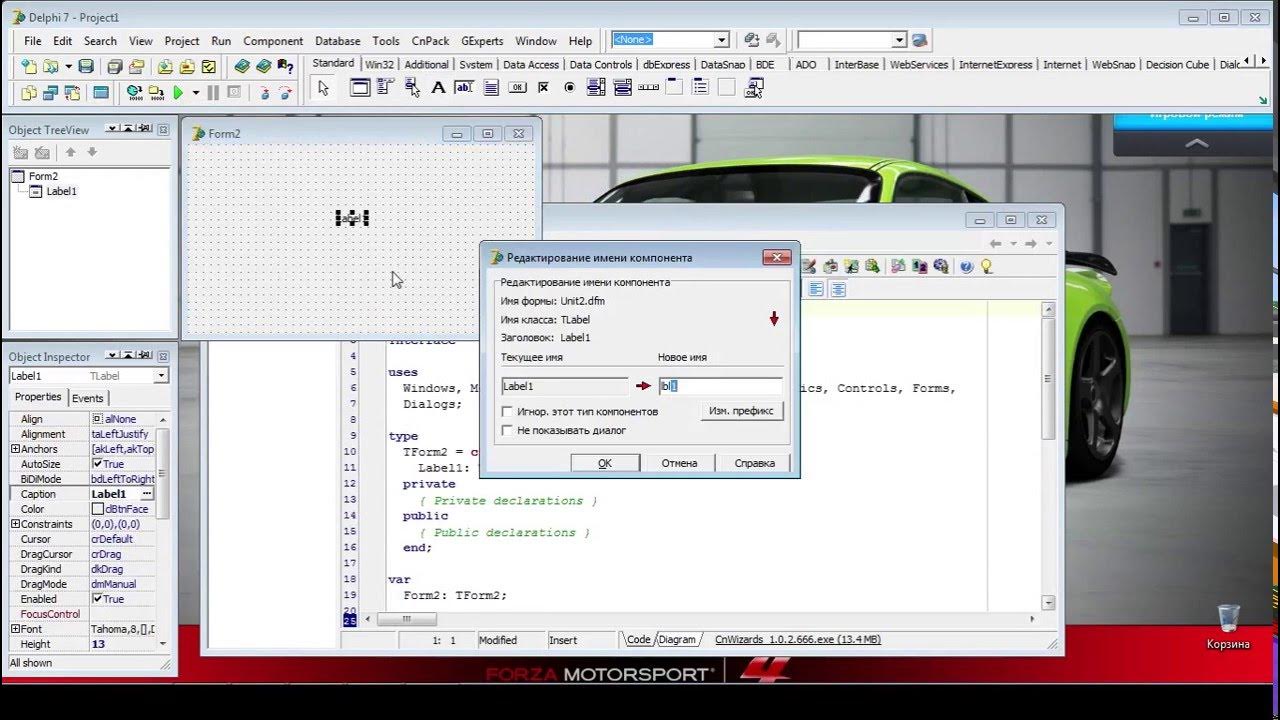1280x720 pixels.
Task: Open the GExperts menu
Action: pos(482,41)
